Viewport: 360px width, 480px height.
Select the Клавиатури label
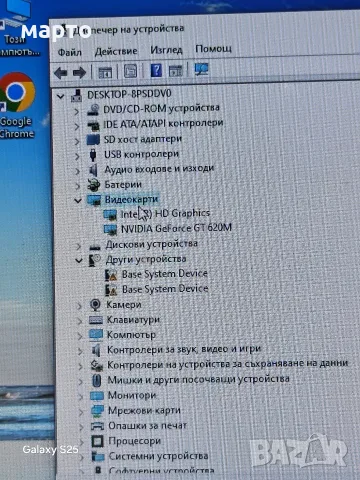[x=133, y=320]
